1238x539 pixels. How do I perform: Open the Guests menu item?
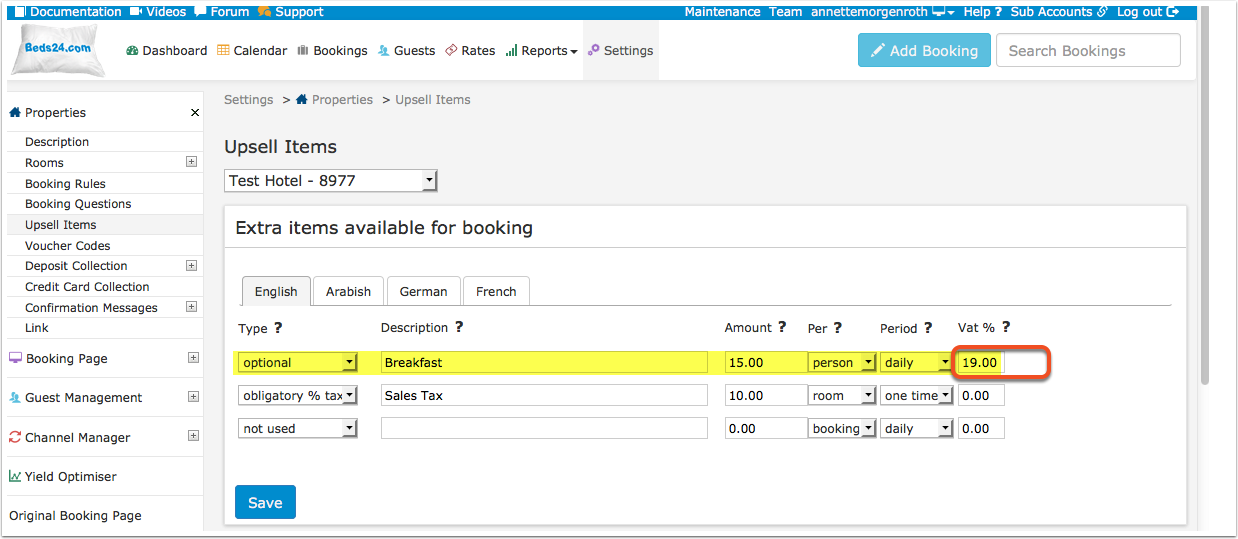pos(406,51)
